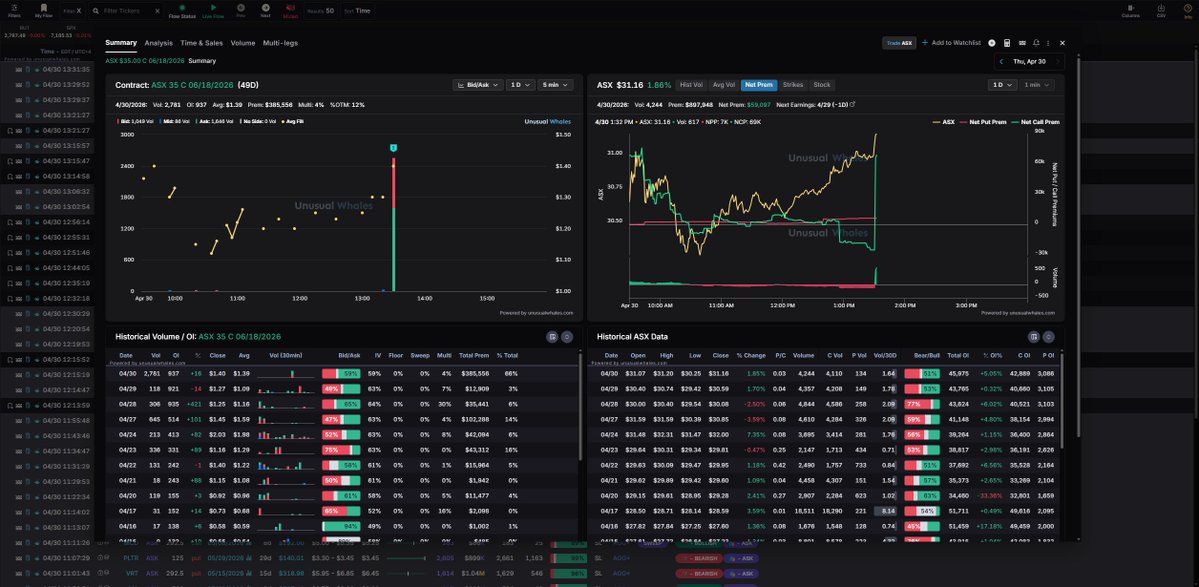The height and width of the screenshot is (587, 1199).
Task: Export flow as CSV
Action: click(x=1161, y=11)
